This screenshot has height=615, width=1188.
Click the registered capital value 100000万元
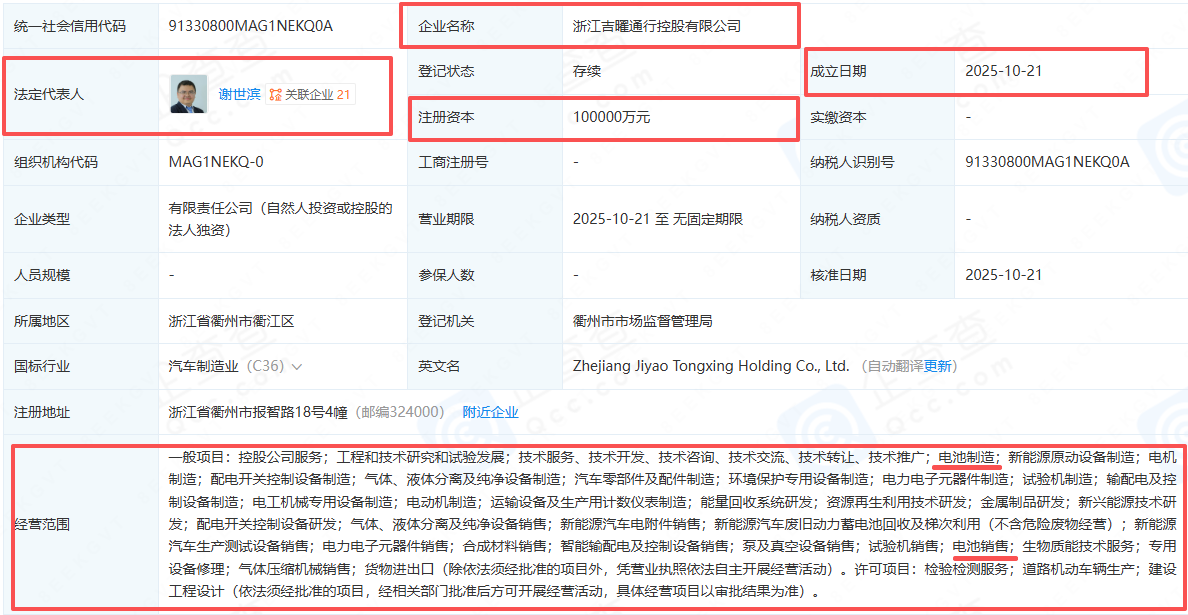pyautogui.click(x=611, y=117)
